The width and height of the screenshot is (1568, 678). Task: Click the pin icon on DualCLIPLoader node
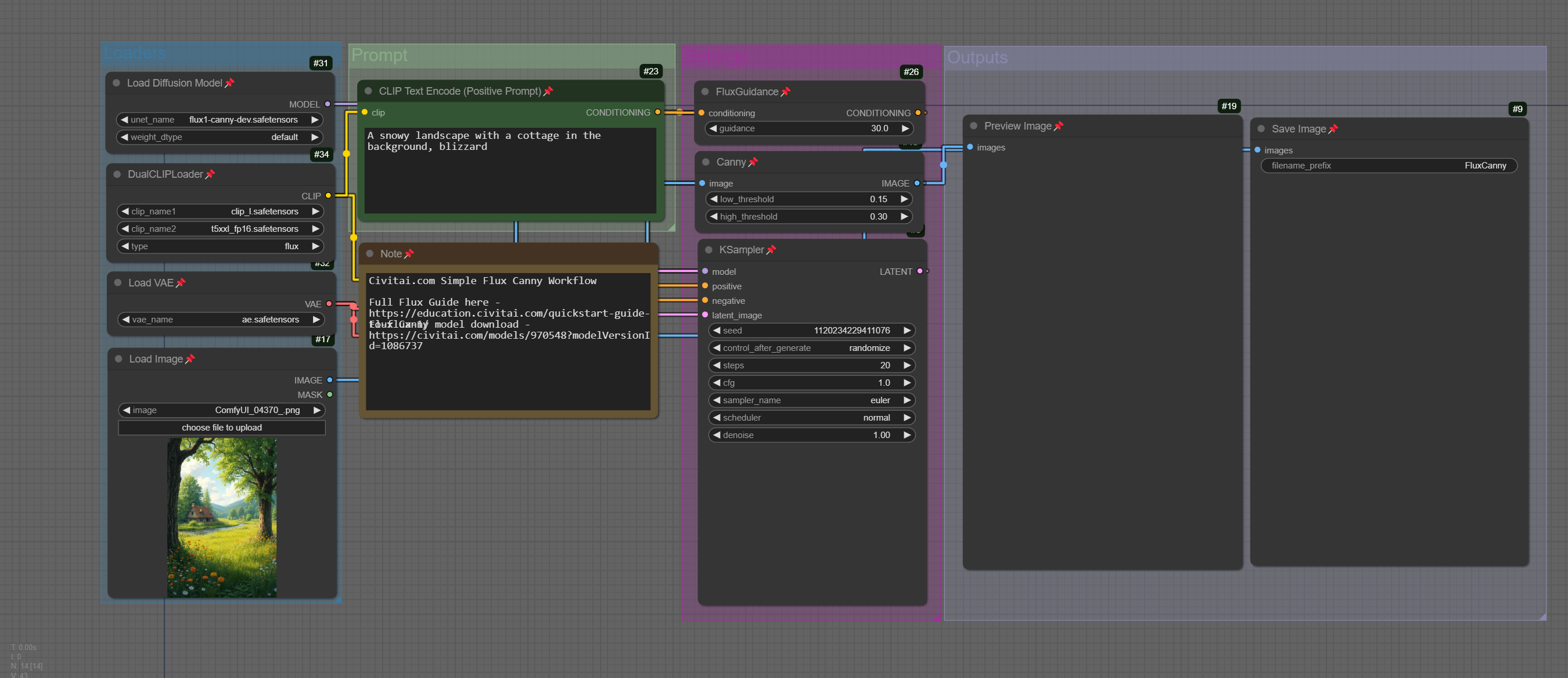[x=210, y=174]
